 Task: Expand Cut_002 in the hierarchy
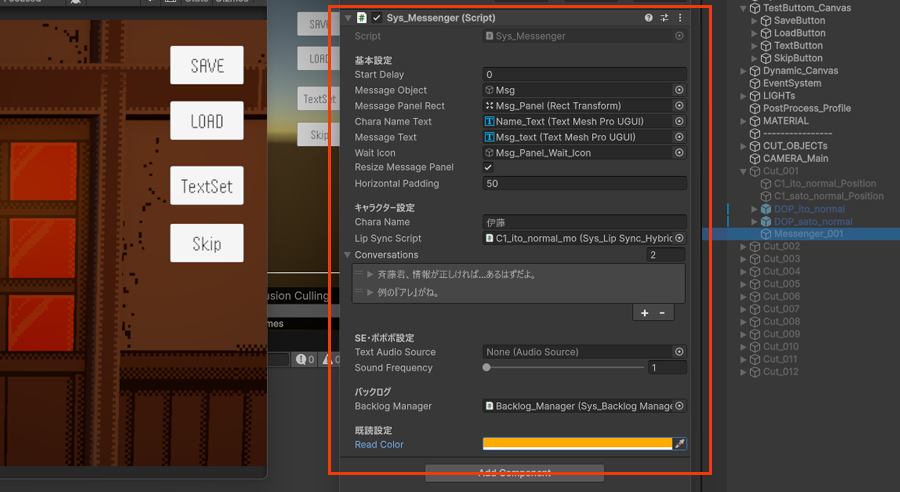coord(743,246)
